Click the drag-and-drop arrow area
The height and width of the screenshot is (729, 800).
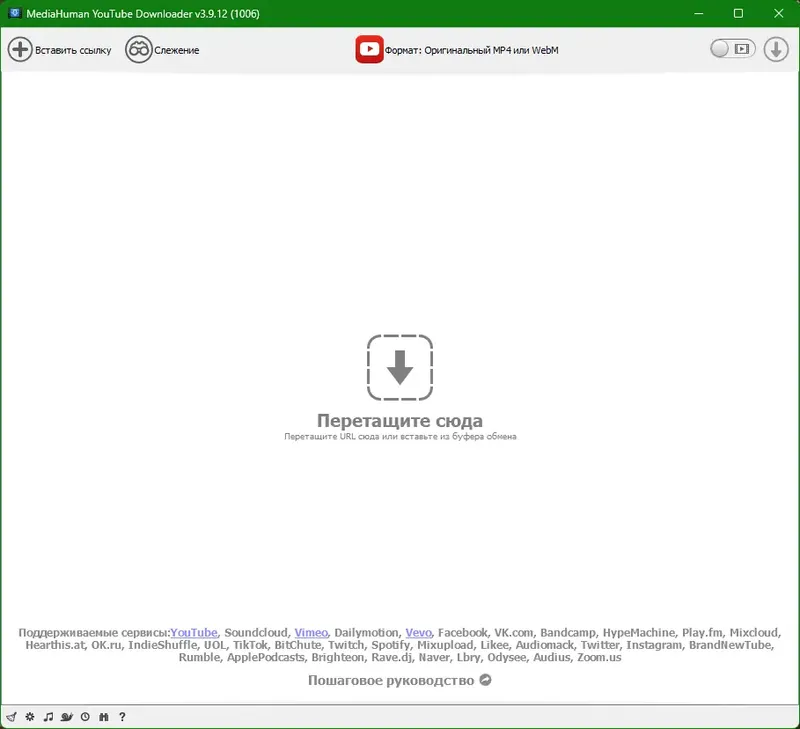(400, 368)
